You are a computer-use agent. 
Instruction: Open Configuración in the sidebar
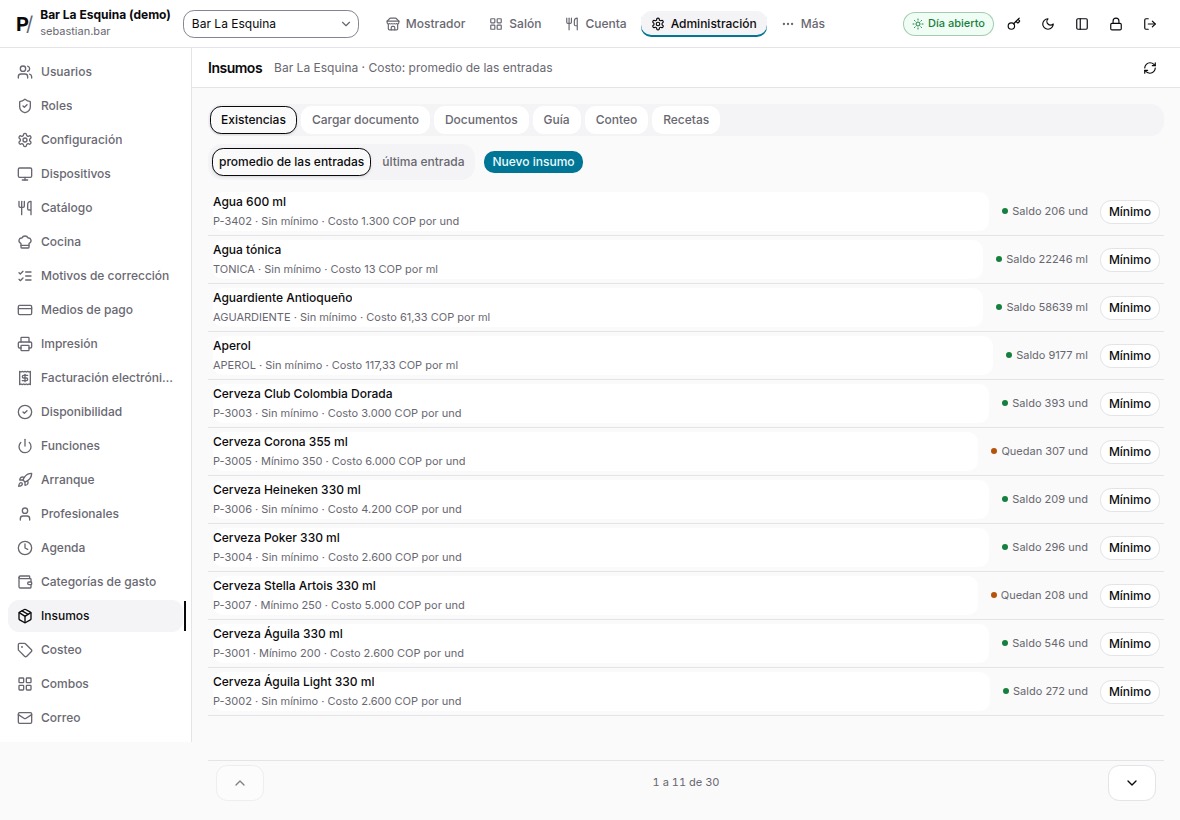[96, 139]
